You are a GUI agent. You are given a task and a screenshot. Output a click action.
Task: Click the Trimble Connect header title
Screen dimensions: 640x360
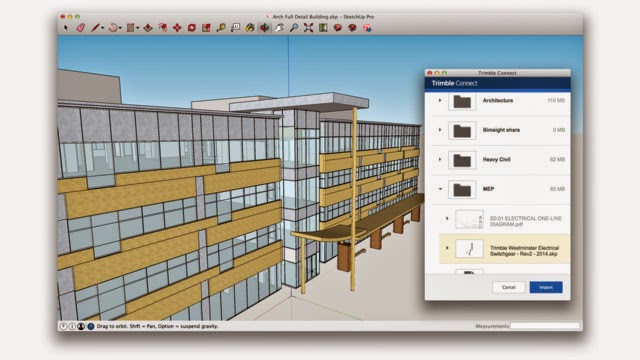454,83
